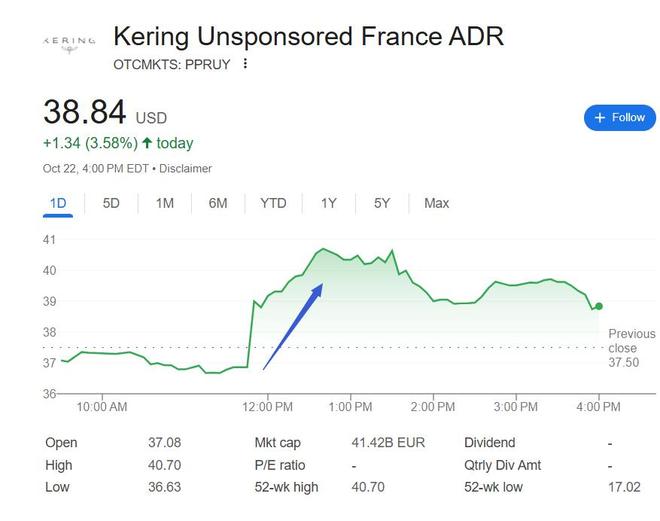Open the Disclaimer link
Screen dimensions: 660x521
185,168
